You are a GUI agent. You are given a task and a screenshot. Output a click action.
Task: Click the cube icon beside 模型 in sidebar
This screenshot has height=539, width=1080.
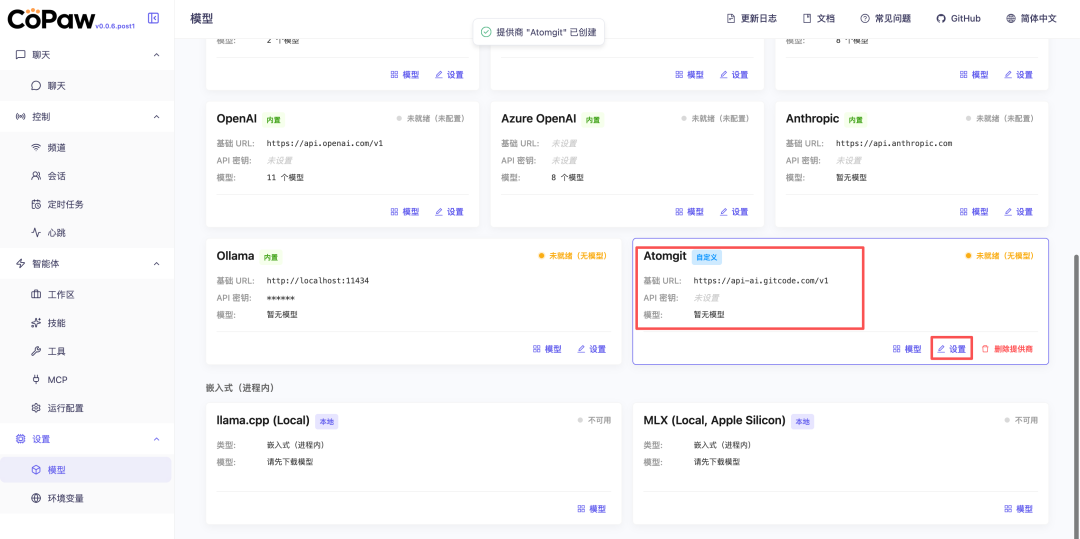(37, 469)
